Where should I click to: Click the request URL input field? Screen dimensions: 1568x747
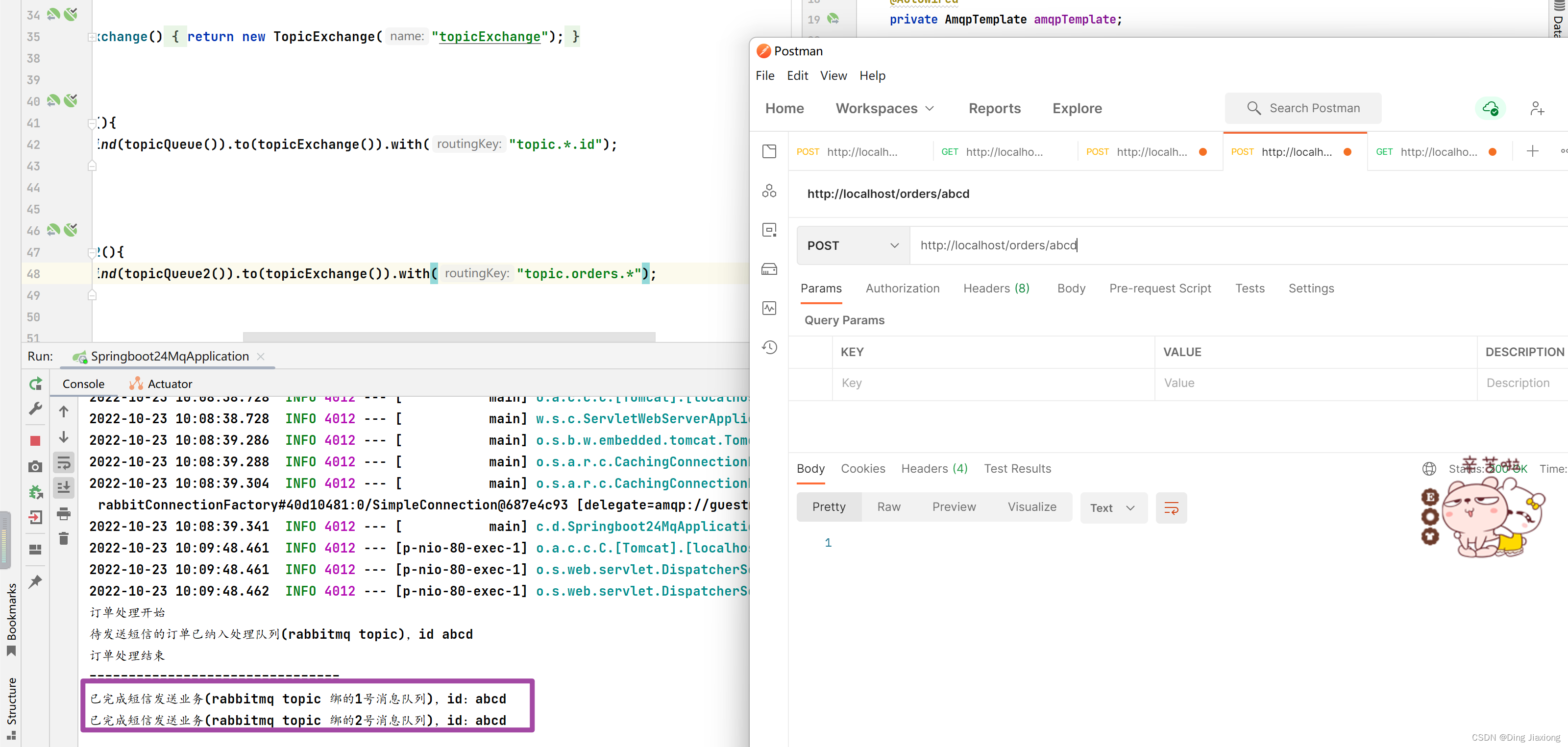coord(1239,246)
